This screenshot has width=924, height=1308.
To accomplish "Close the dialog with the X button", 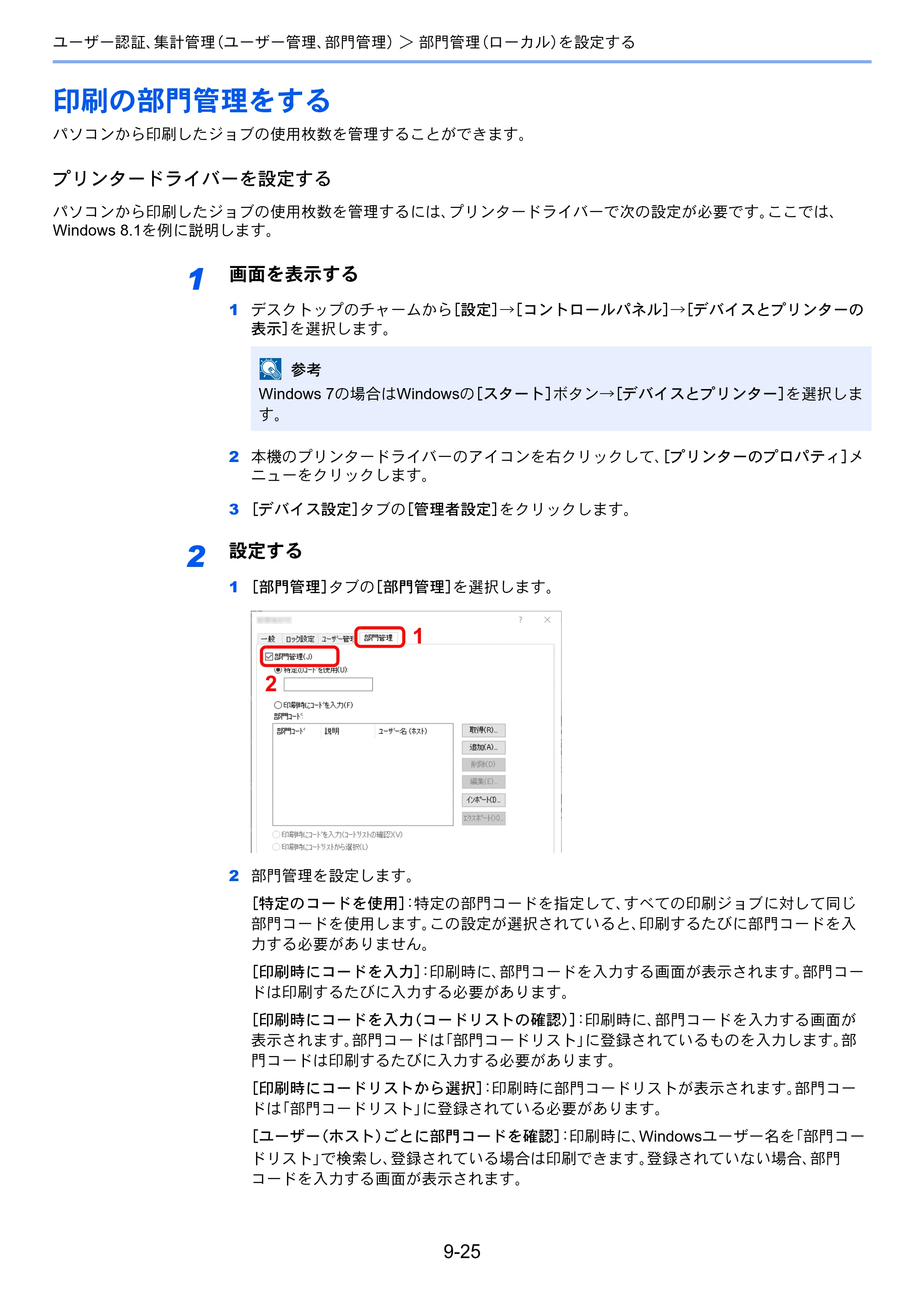I will [x=547, y=620].
